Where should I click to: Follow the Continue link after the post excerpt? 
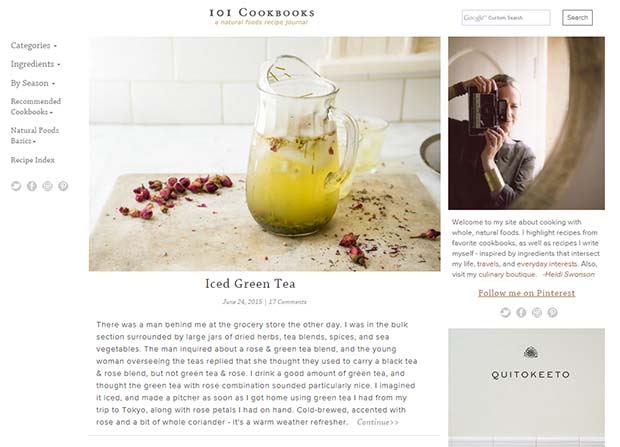point(378,422)
